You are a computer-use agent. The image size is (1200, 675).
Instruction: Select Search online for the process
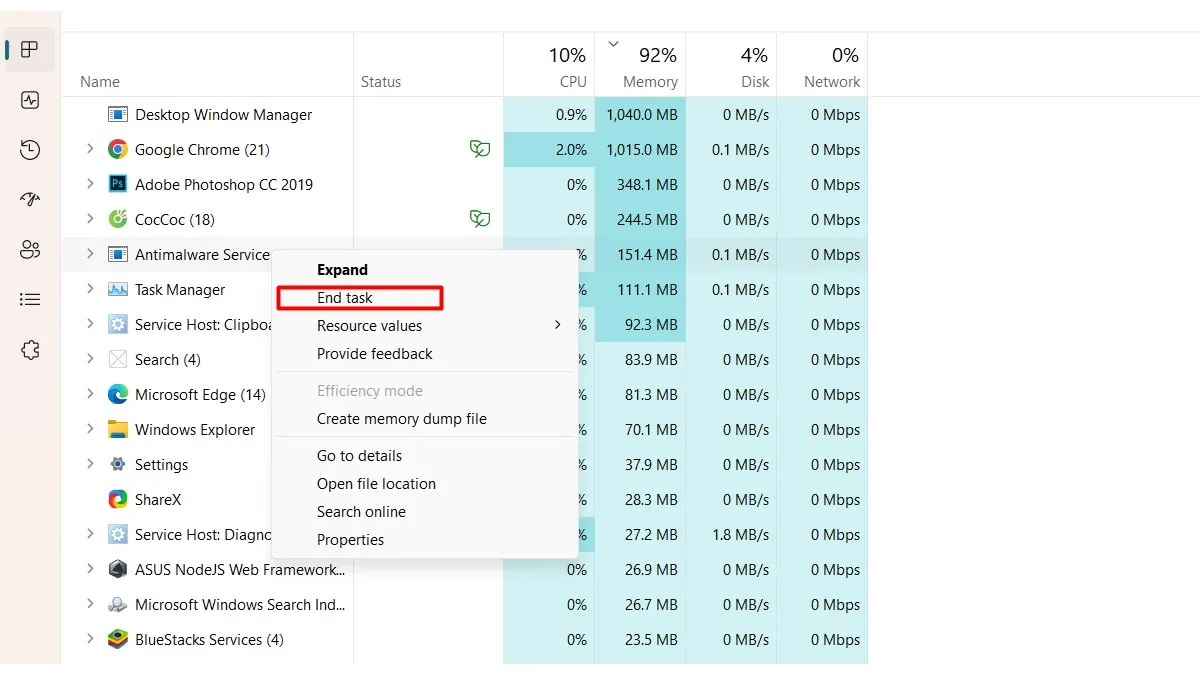point(360,511)
